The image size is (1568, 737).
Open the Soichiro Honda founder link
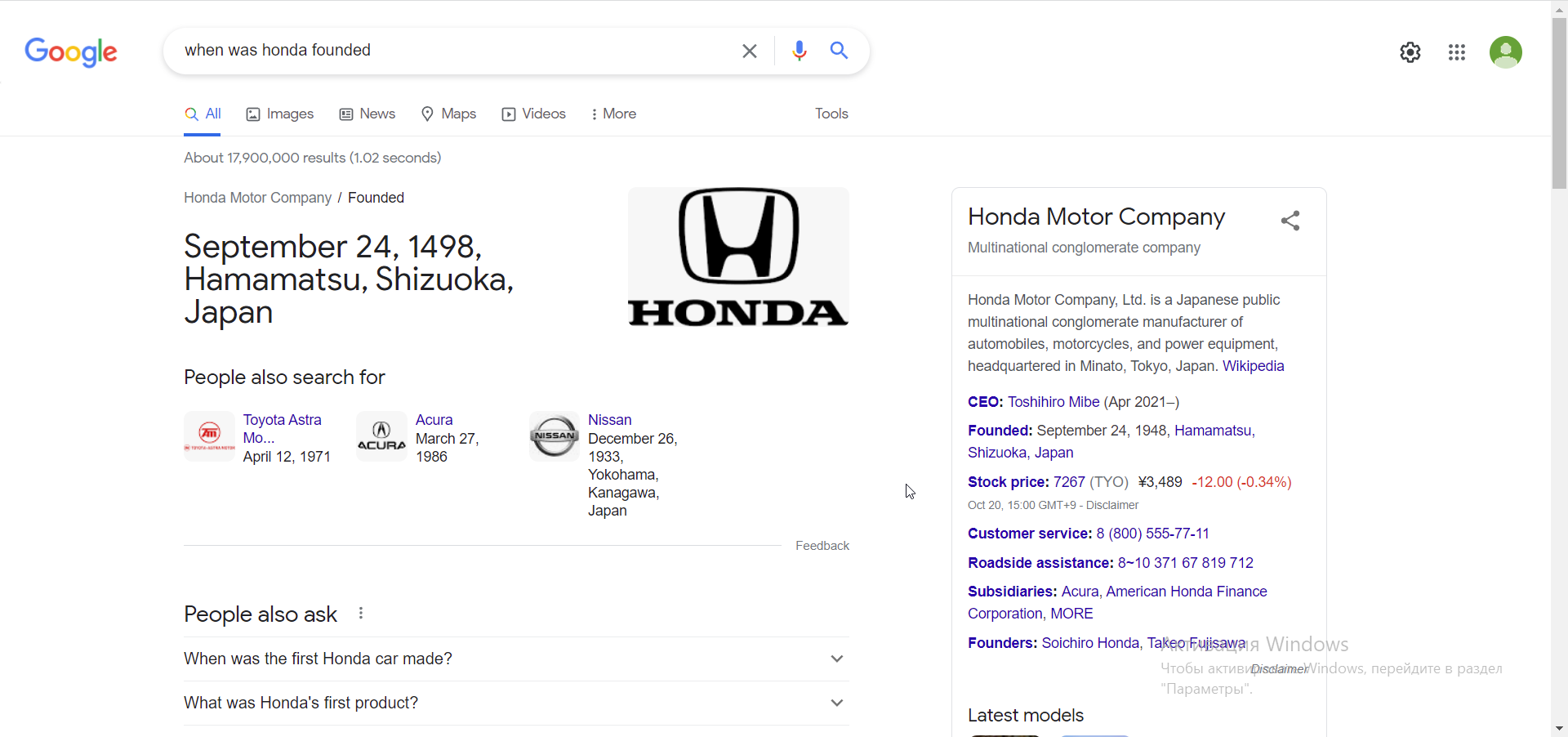[x=1090, y=643]
